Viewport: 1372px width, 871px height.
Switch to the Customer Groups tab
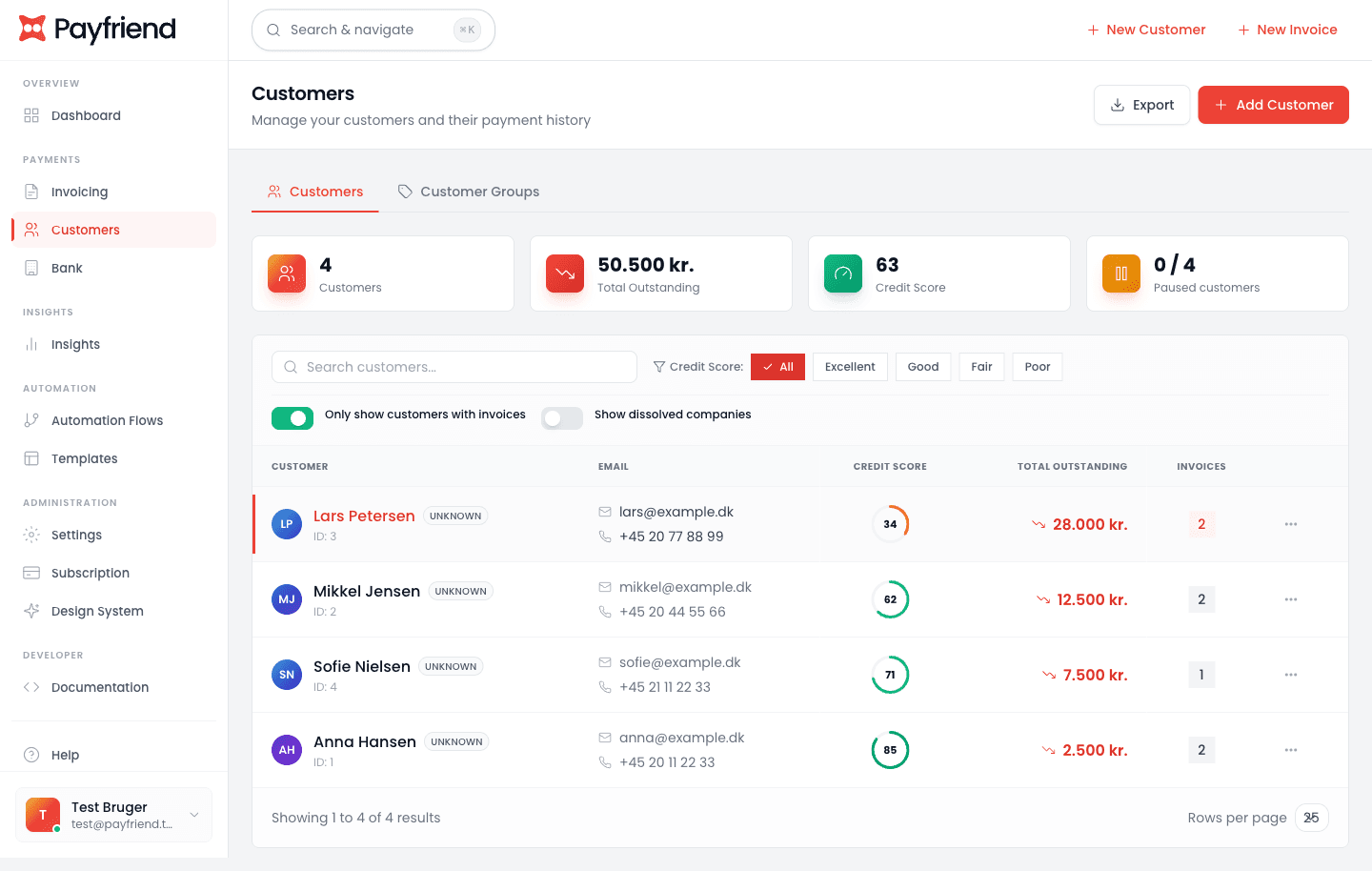(468, 192)
